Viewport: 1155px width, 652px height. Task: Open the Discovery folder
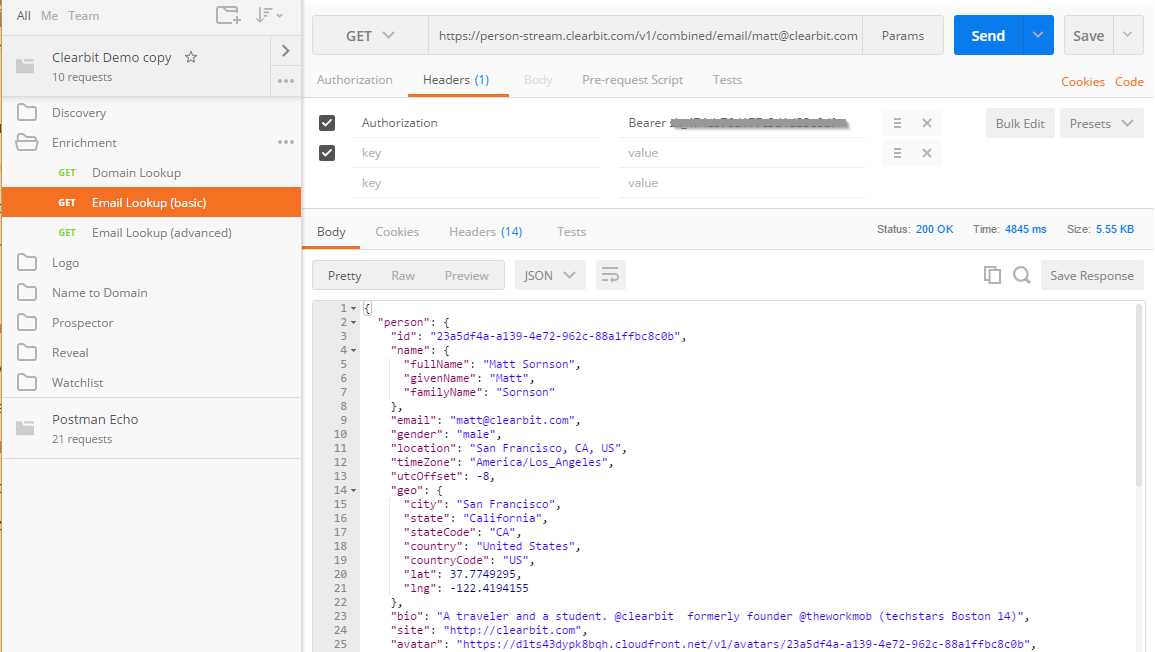tap(152, 113)
